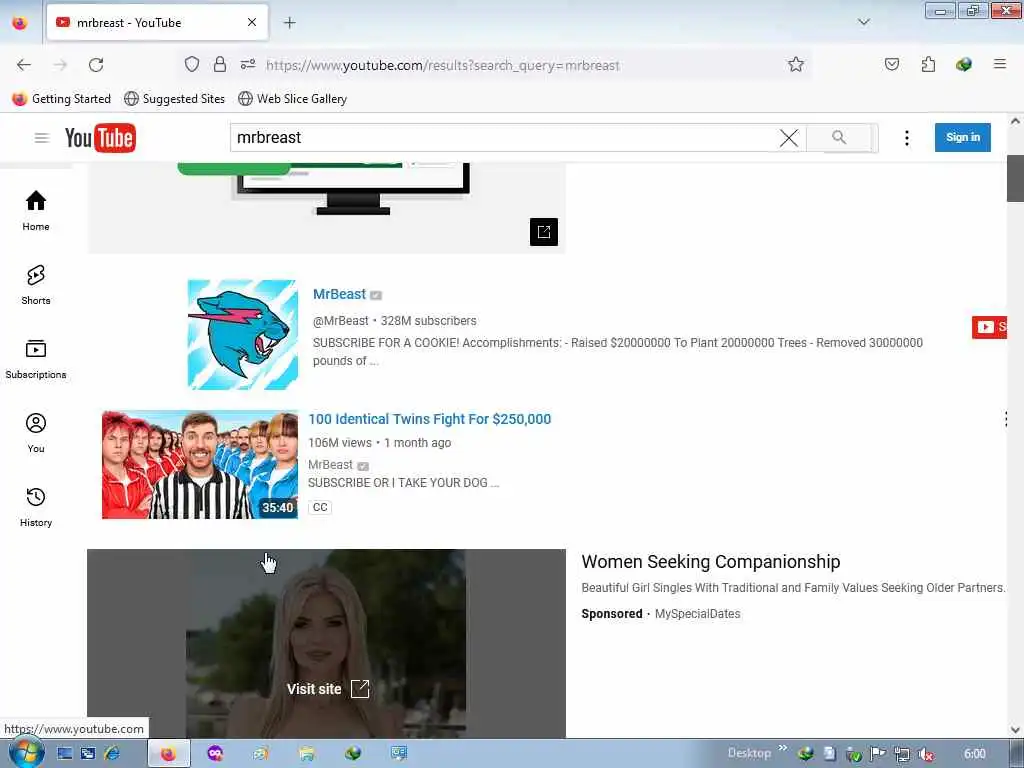Open Subscriptions in YouTube sidebar
This screenshot has height=768, width=1024.
[x=36, y=359]
